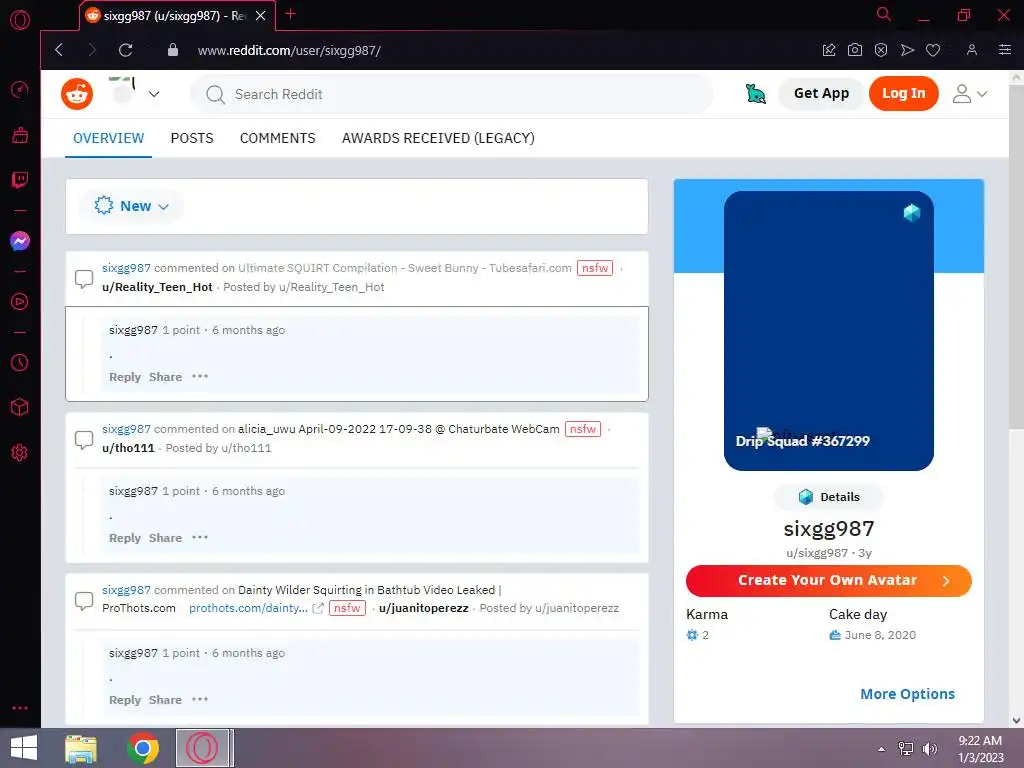Image resolution: width=1024 pixels, height=768 pixels.
Task: Switch to the Posts tab
Action: (192, 138)
